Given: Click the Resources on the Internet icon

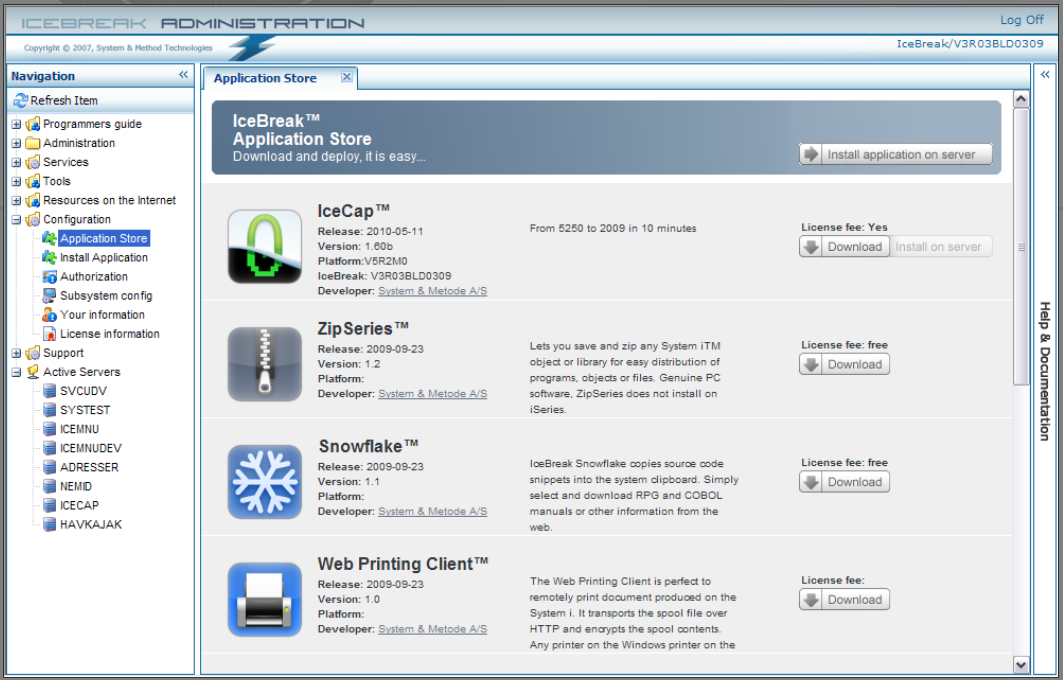Looking at the screenshot, I should pyautogui.click(x=33, y=200).
